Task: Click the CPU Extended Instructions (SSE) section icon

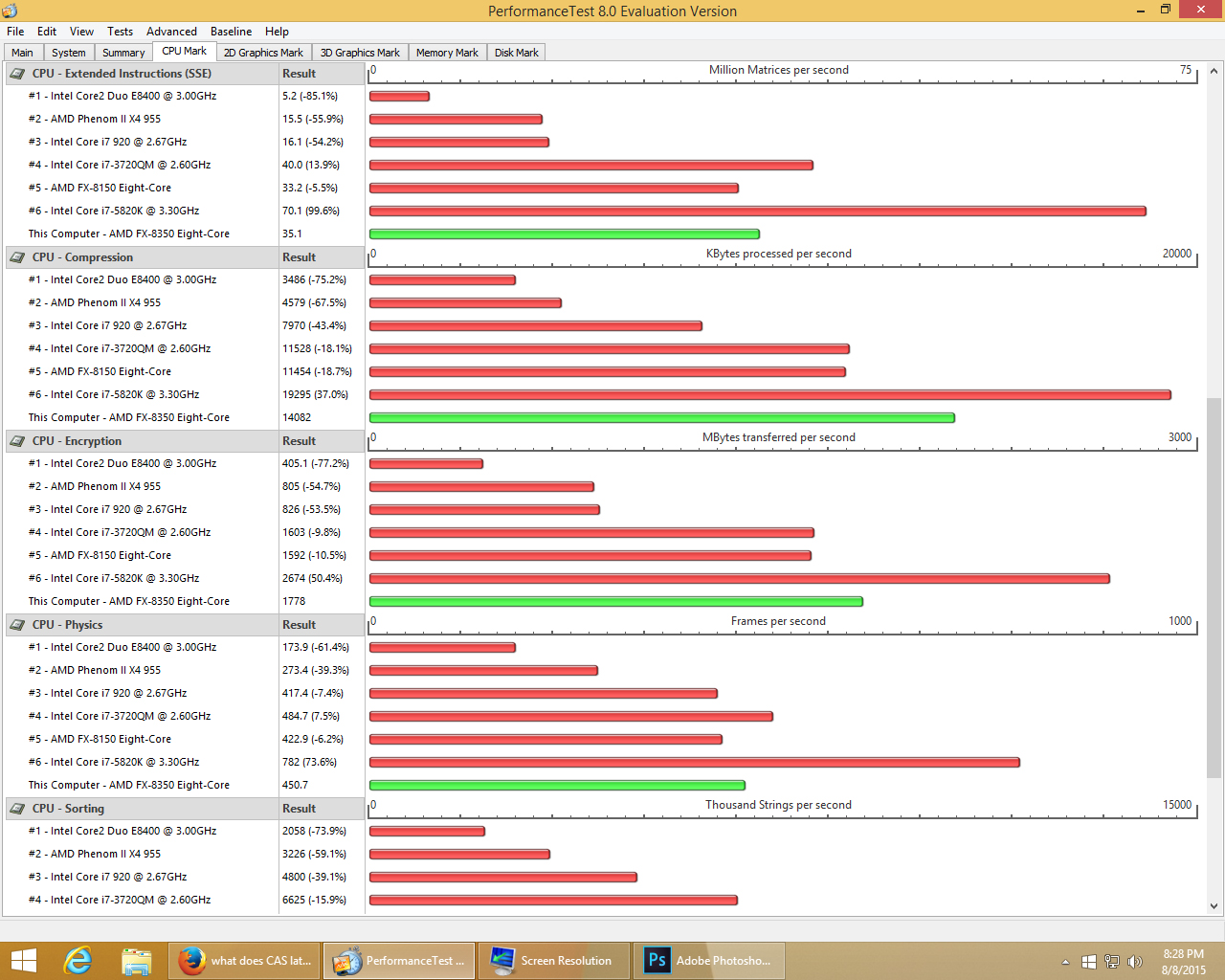Action: 17,74
